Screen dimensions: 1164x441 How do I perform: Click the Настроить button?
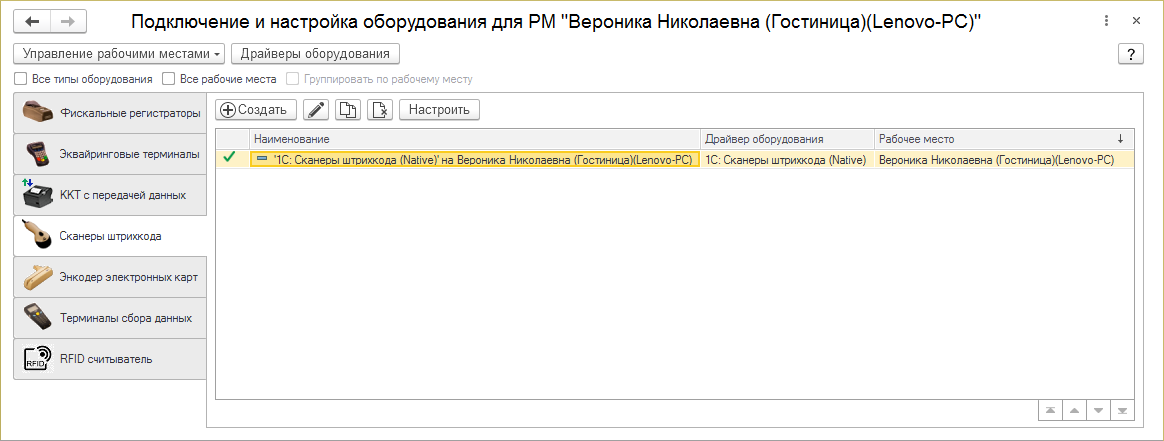439,110
